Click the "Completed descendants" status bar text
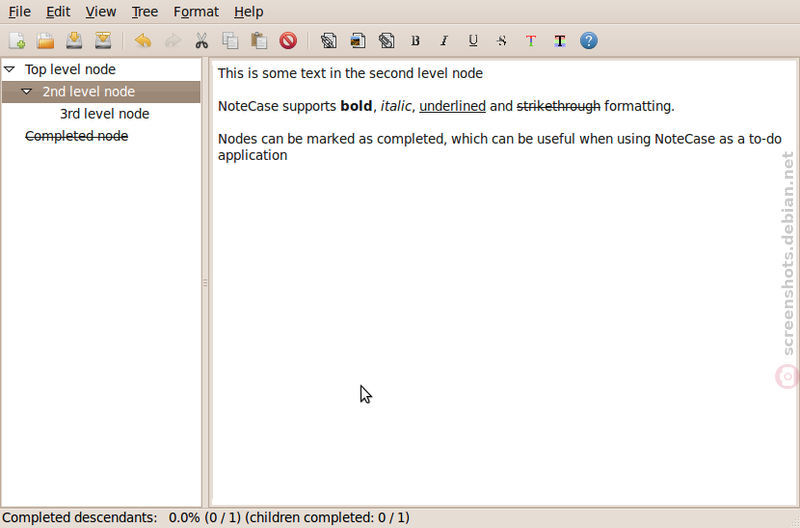800x528 pixels. coord(80,518)
